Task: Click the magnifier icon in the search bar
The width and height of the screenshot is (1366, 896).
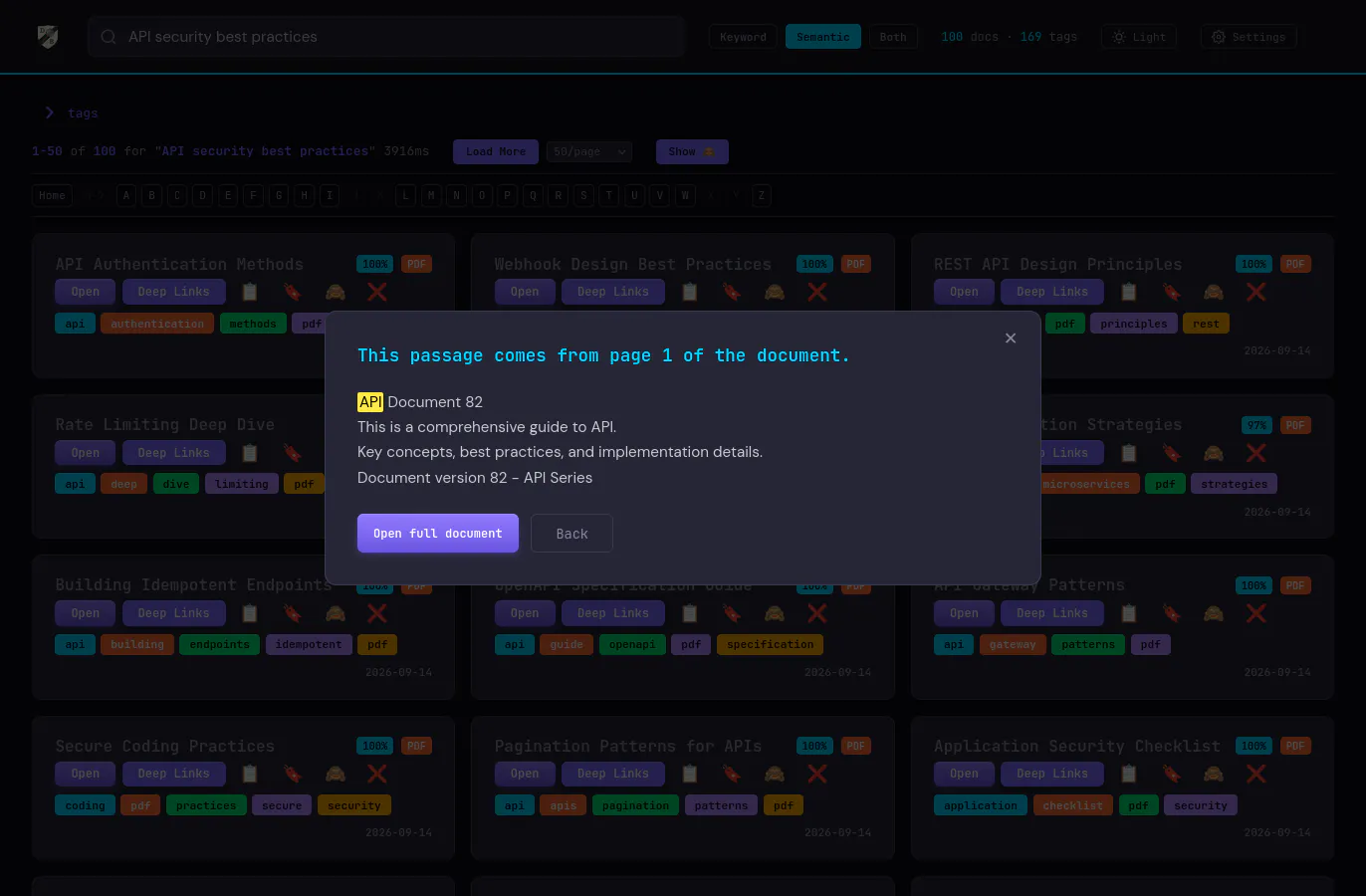Action: pyautogui.click(x=109, y=37)
